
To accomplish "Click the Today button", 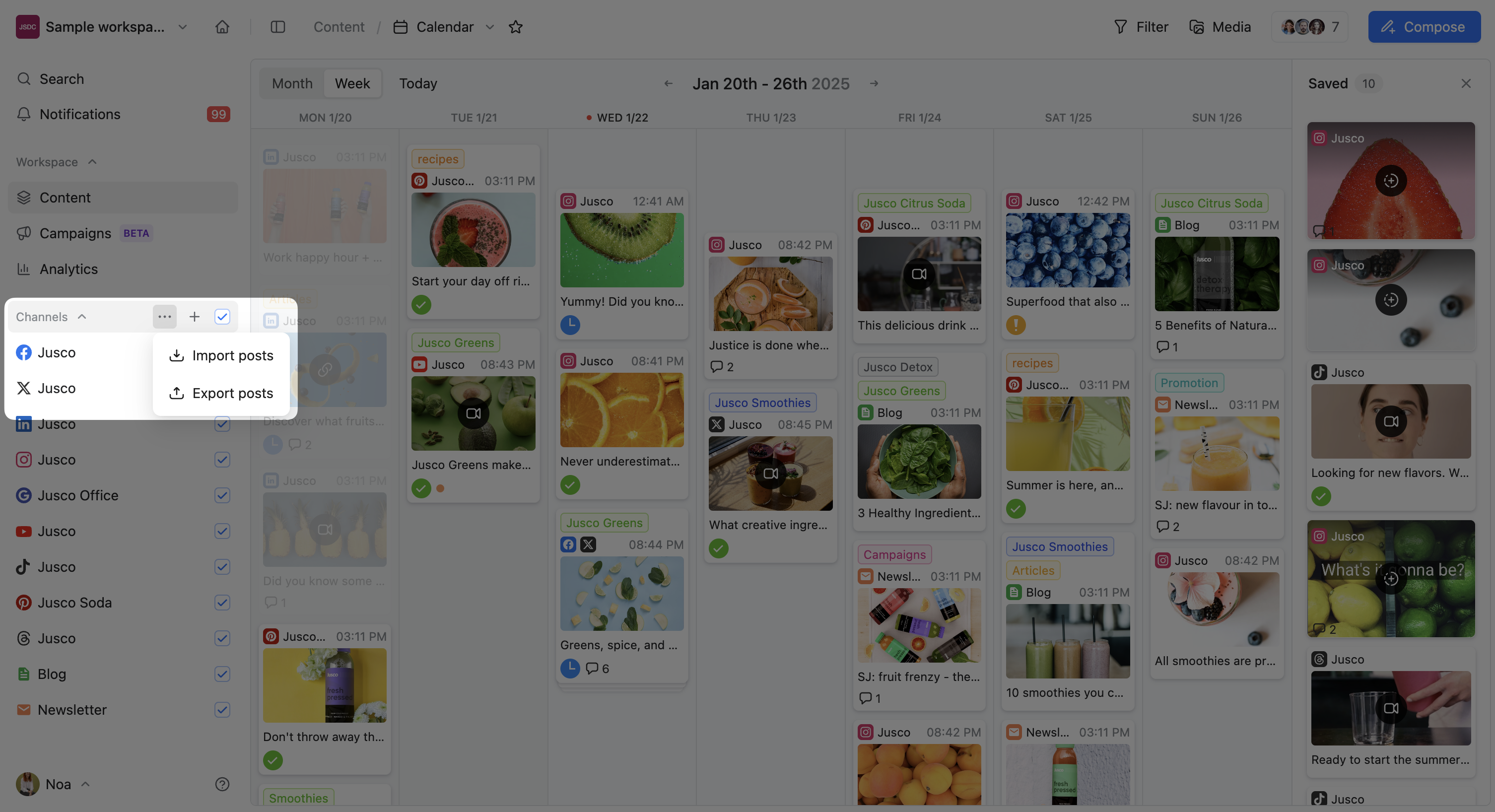I will click(418, 83).
